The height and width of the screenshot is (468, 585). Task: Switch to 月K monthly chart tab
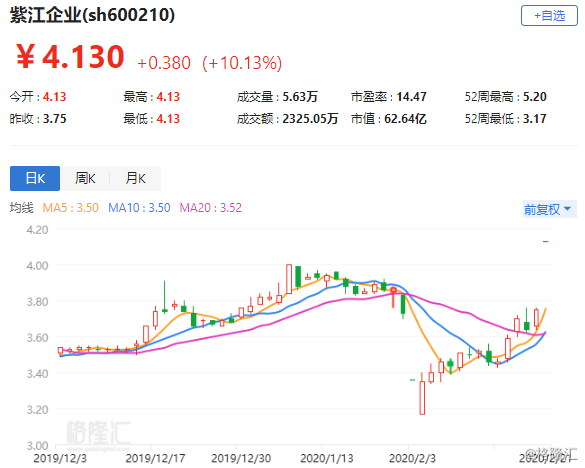click(135, 178)
